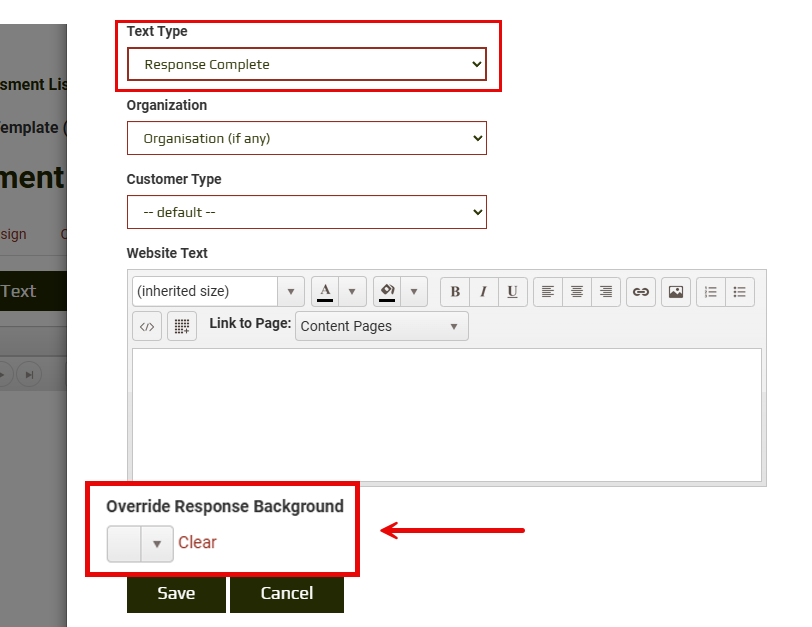The image size is (812, 627).
Task: Insert a hyperlink via link icon
Action: 641,292
